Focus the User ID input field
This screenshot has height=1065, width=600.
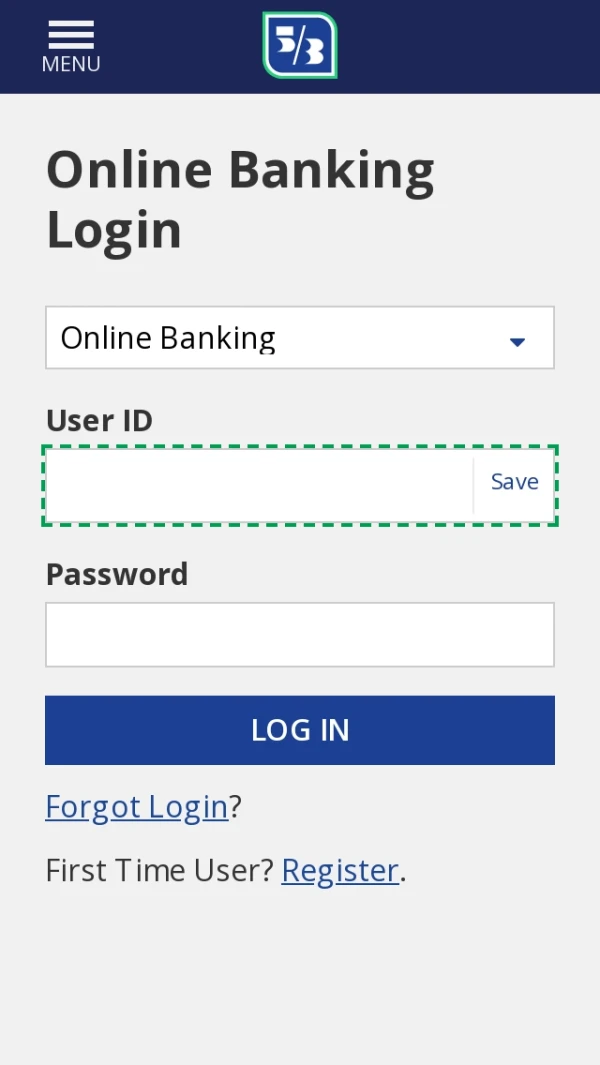click(x=258, y=486)
